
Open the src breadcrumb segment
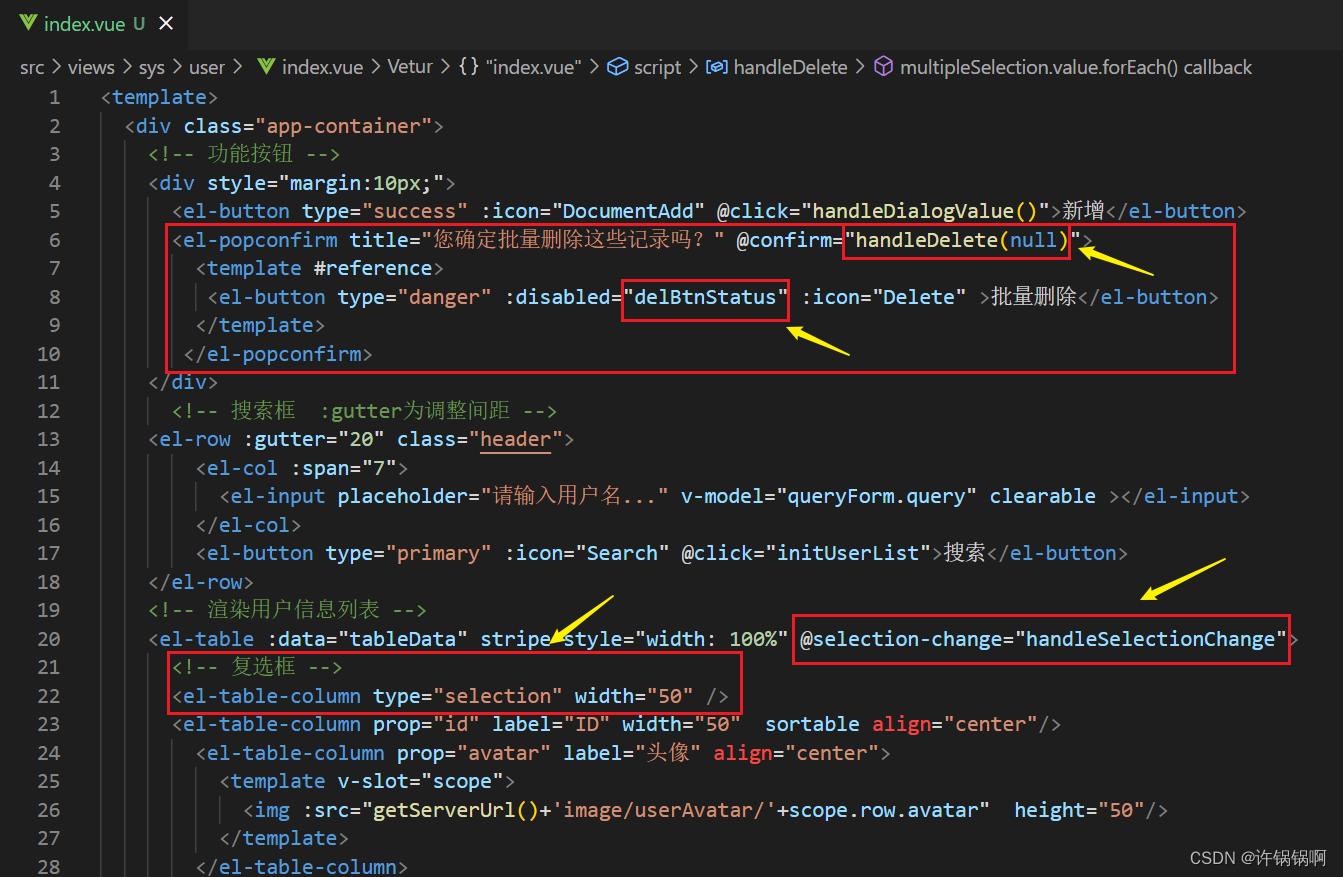[32, 67]
